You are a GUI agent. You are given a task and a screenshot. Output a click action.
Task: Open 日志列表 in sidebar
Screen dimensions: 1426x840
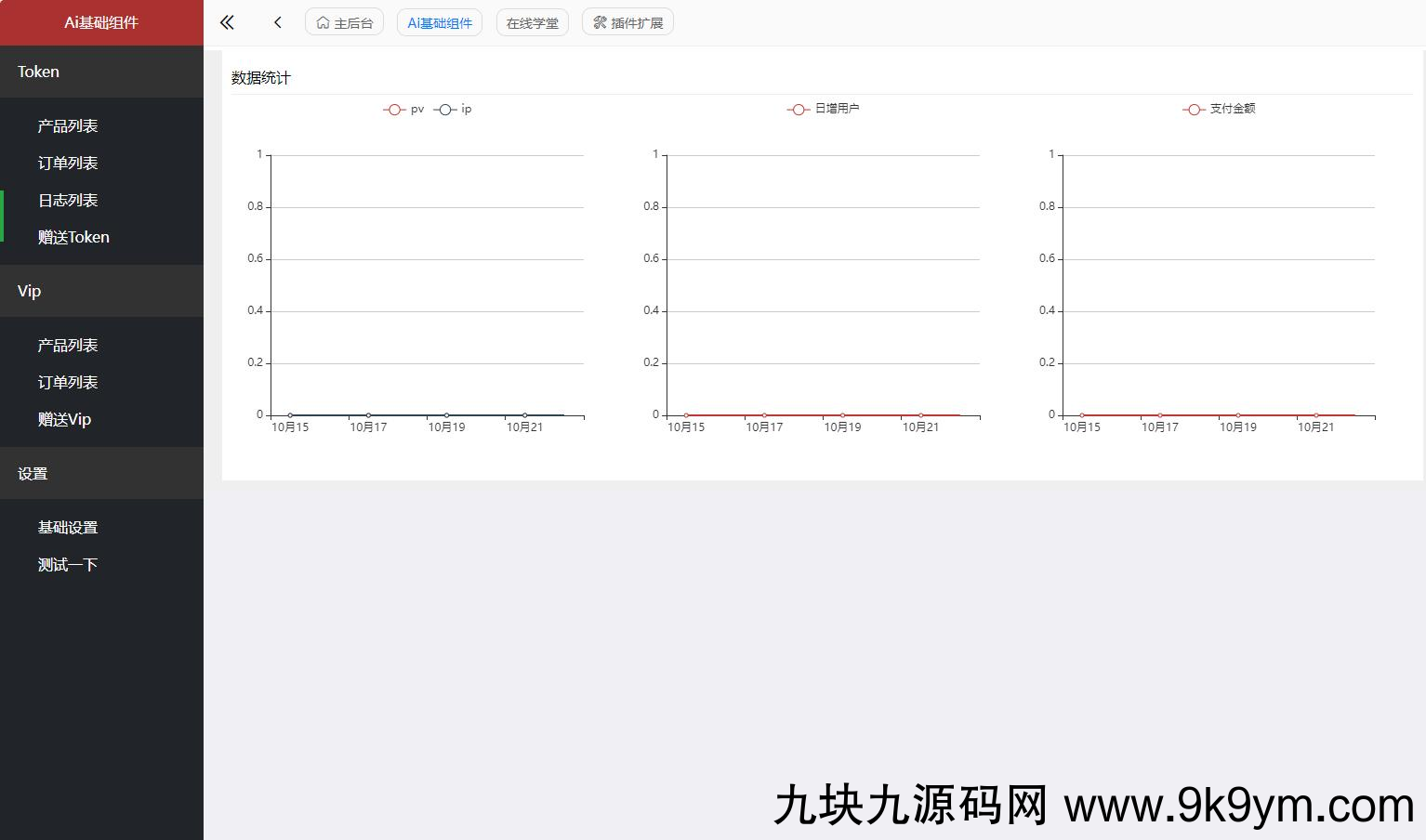tap(68, 200)
